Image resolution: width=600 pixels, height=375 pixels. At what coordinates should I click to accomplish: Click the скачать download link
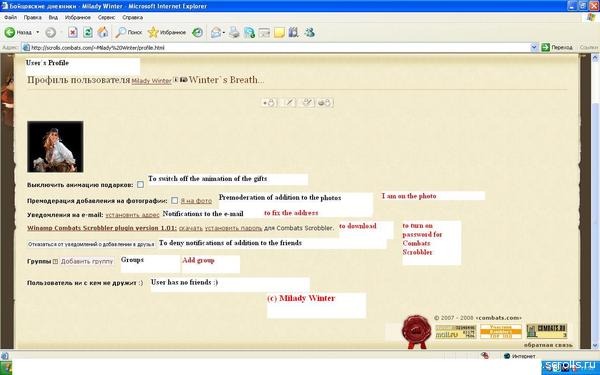[x=191, y=228]
